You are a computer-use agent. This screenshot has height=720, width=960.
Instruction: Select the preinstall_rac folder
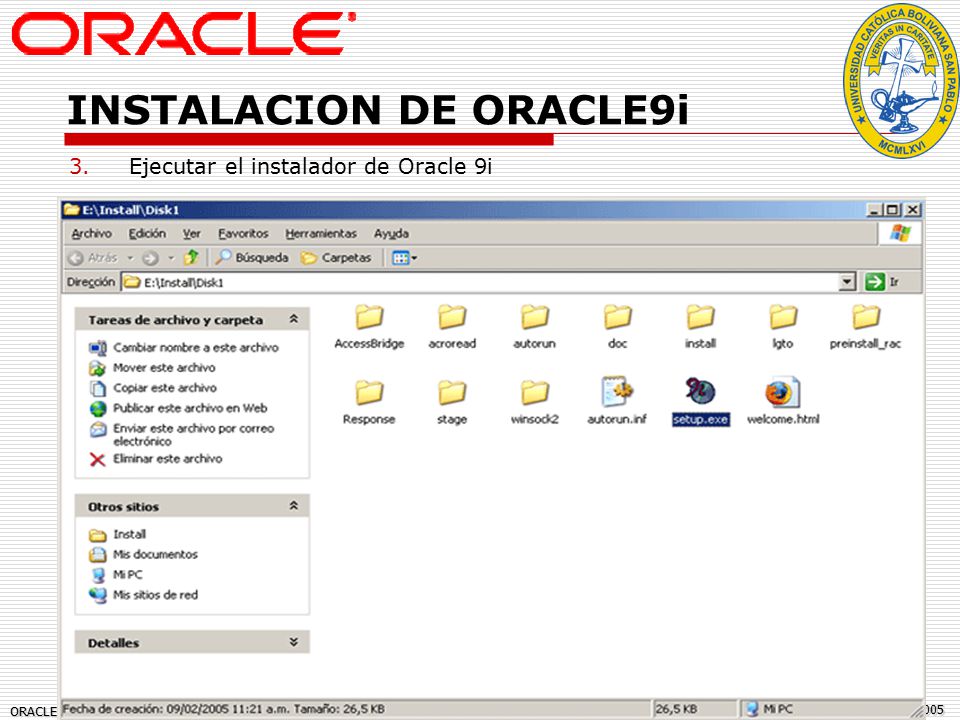[865, 328]
